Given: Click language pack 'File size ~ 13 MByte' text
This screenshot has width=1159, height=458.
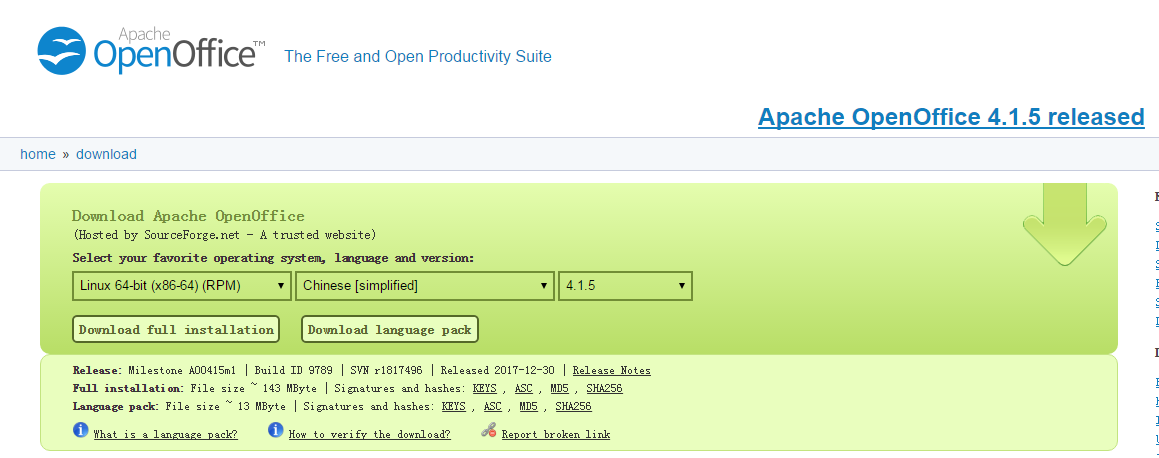Looking at the screenshot, I should coord(227,406).
